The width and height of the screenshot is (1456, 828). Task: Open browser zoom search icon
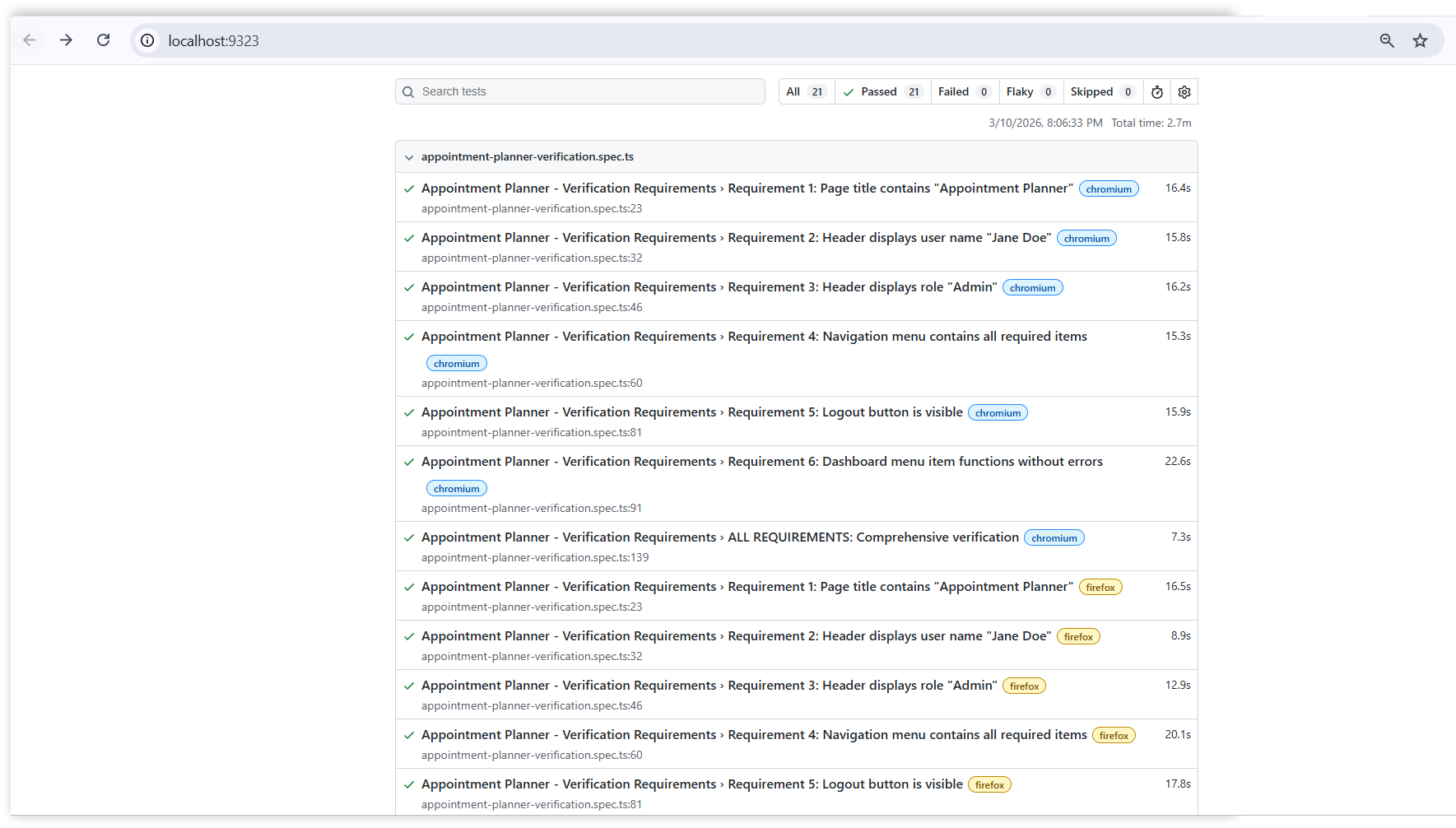click(1387, 40)
